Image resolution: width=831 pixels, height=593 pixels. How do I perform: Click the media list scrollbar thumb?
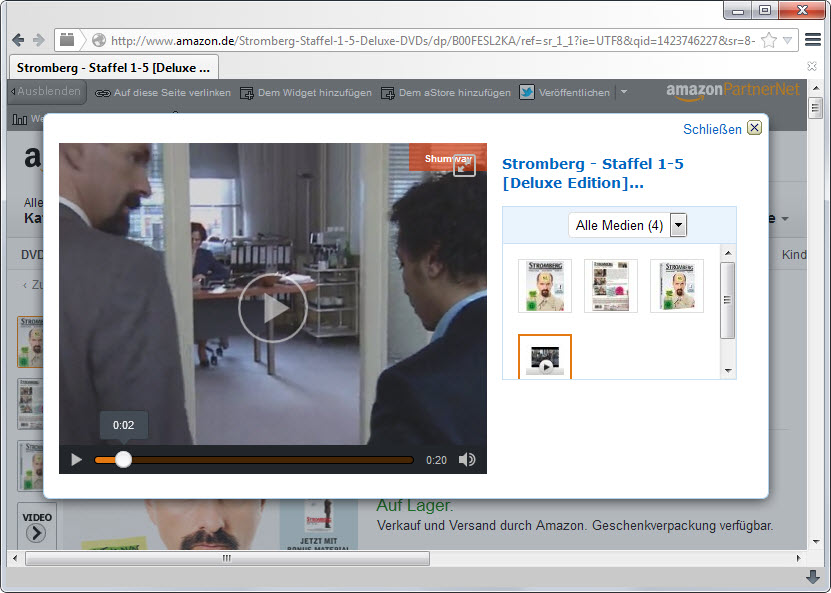[728, 300]
